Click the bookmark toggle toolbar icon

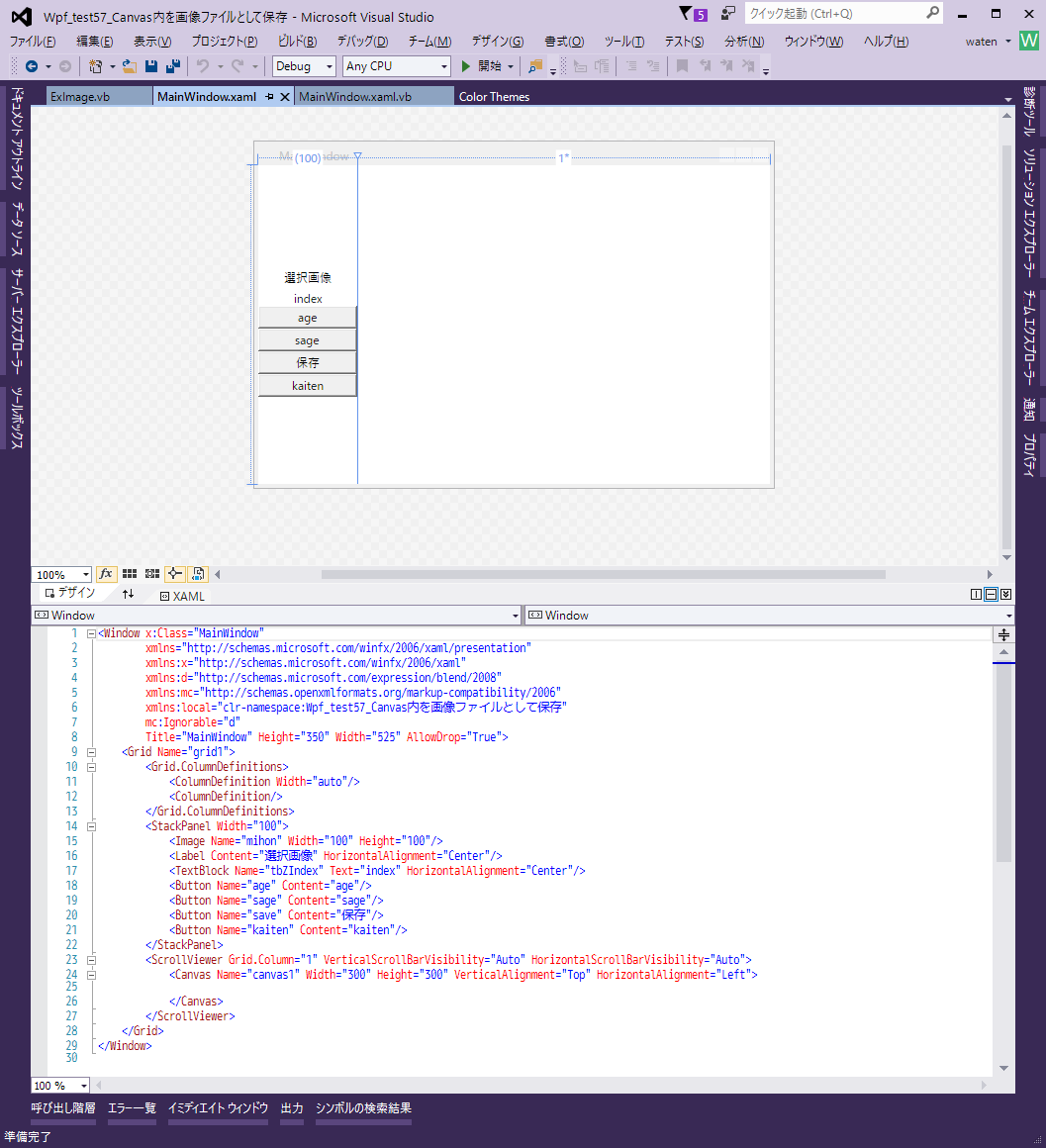(x=682, y=66)
